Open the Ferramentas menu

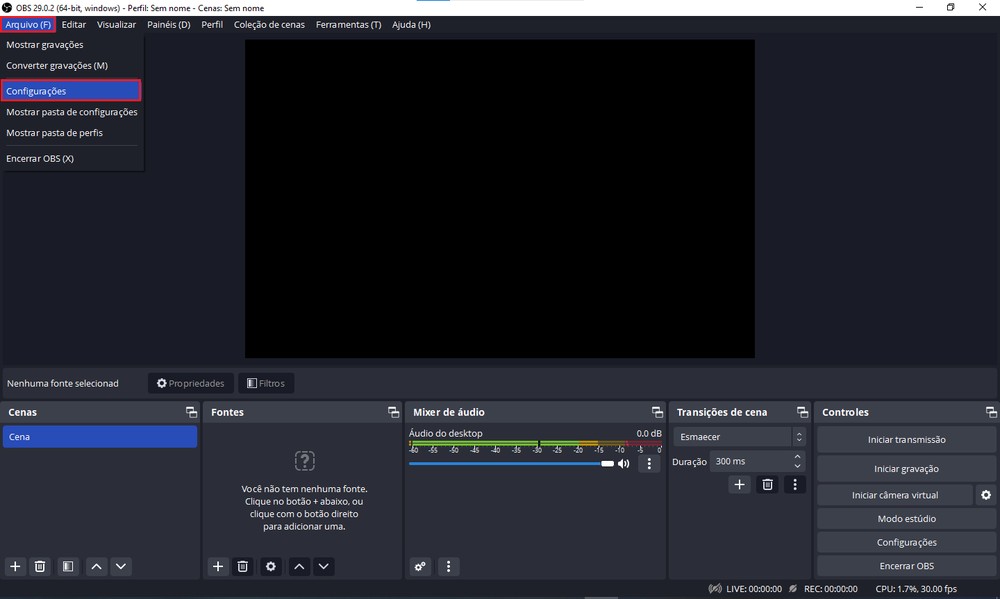point(348,24)
